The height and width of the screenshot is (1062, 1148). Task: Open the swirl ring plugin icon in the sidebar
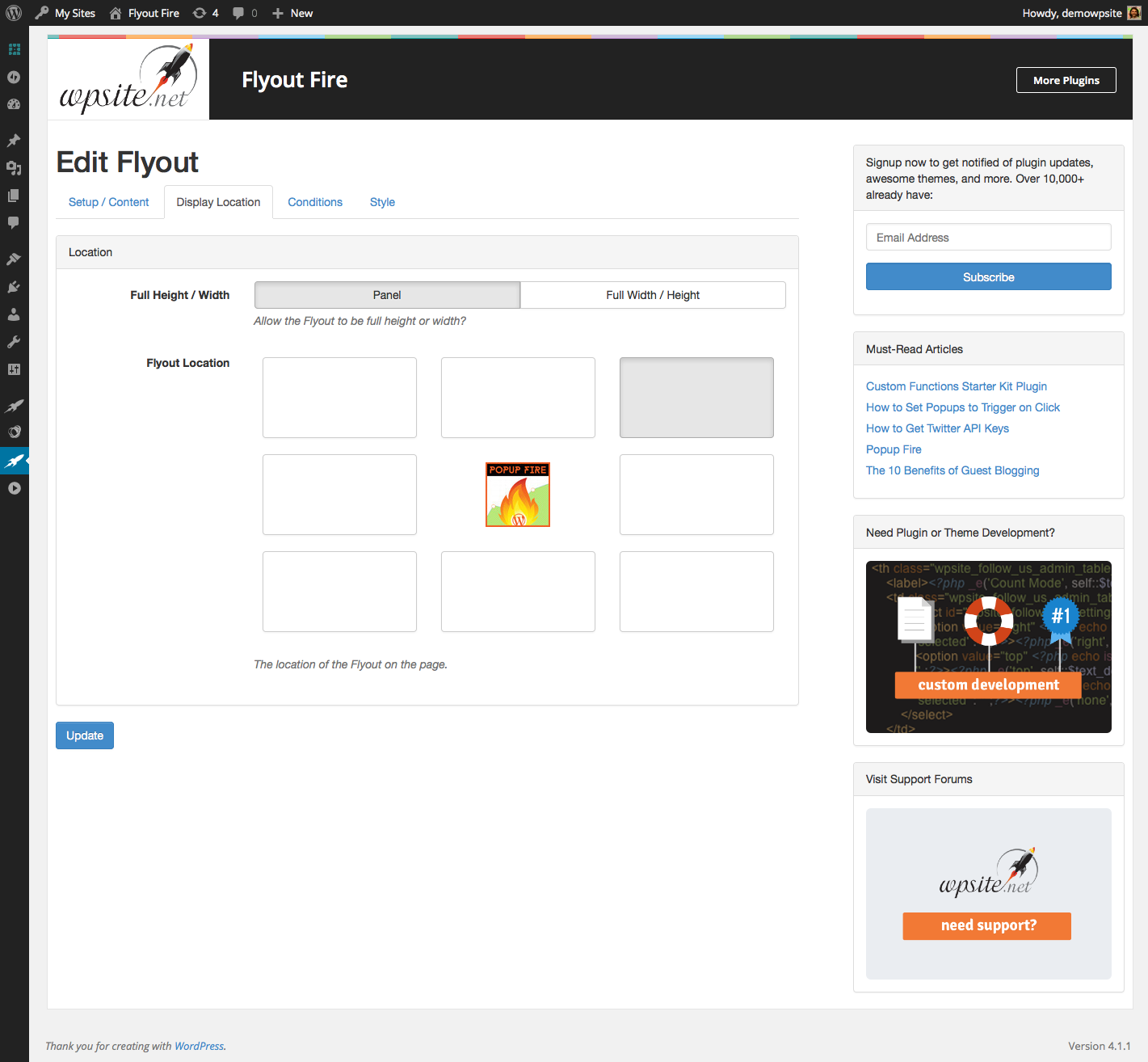(x=14, y=432)
